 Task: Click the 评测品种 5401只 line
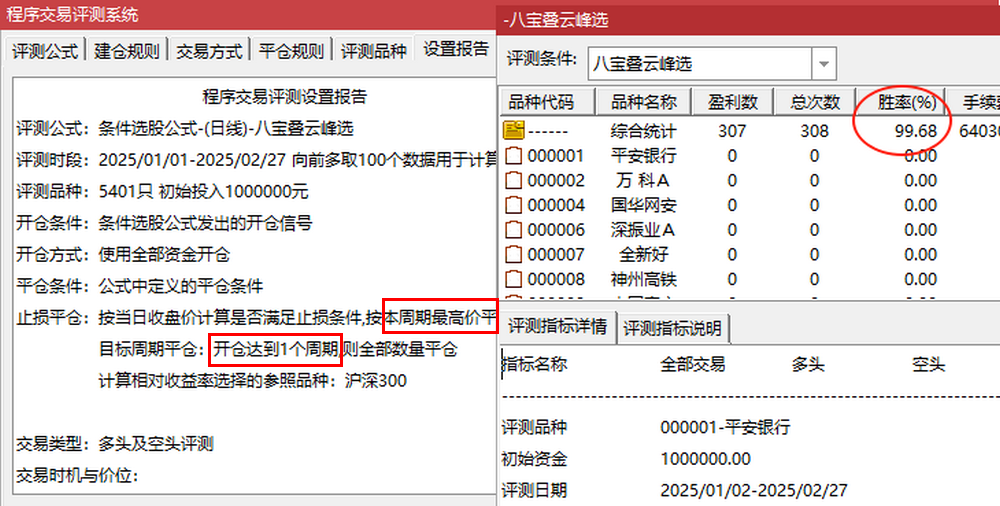click(162, 191)
